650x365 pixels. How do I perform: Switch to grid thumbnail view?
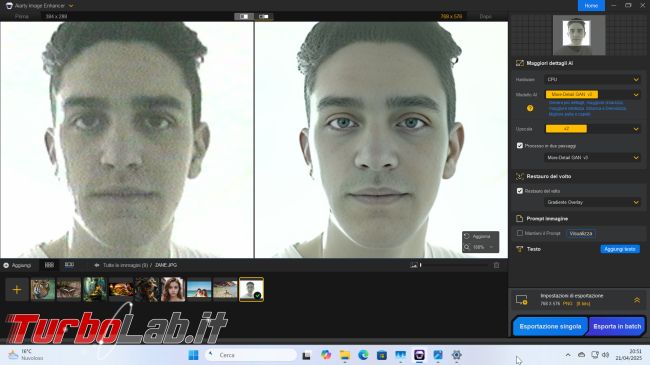coord(49,265)
